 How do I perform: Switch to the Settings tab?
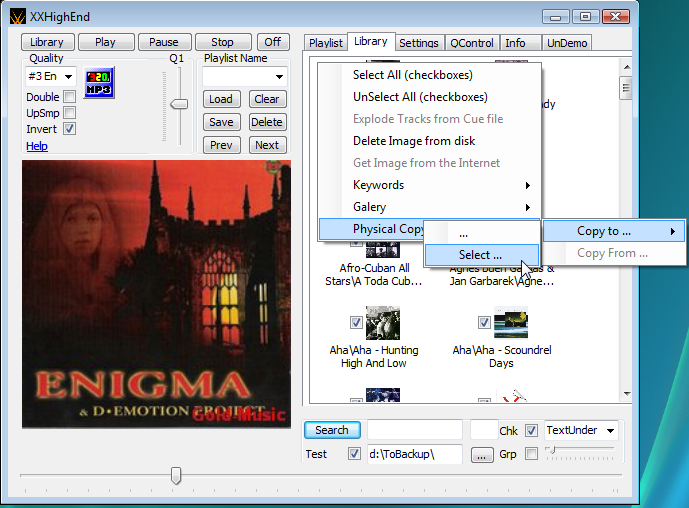(x=419, y=43)
